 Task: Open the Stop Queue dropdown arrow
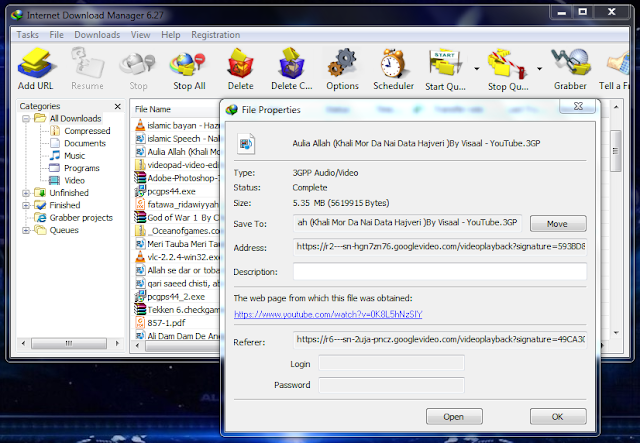539,69
